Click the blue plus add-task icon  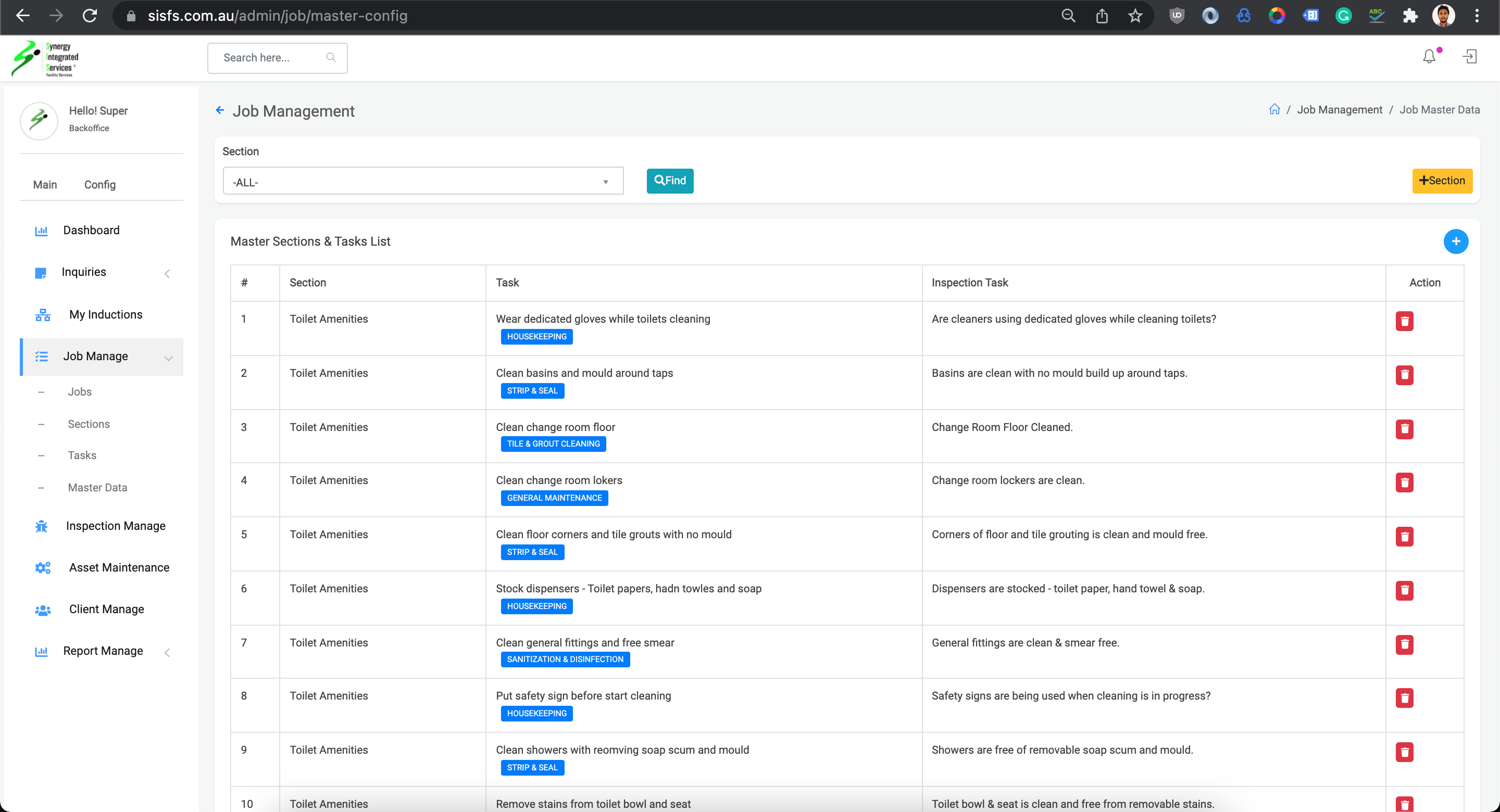(1455, 242)
